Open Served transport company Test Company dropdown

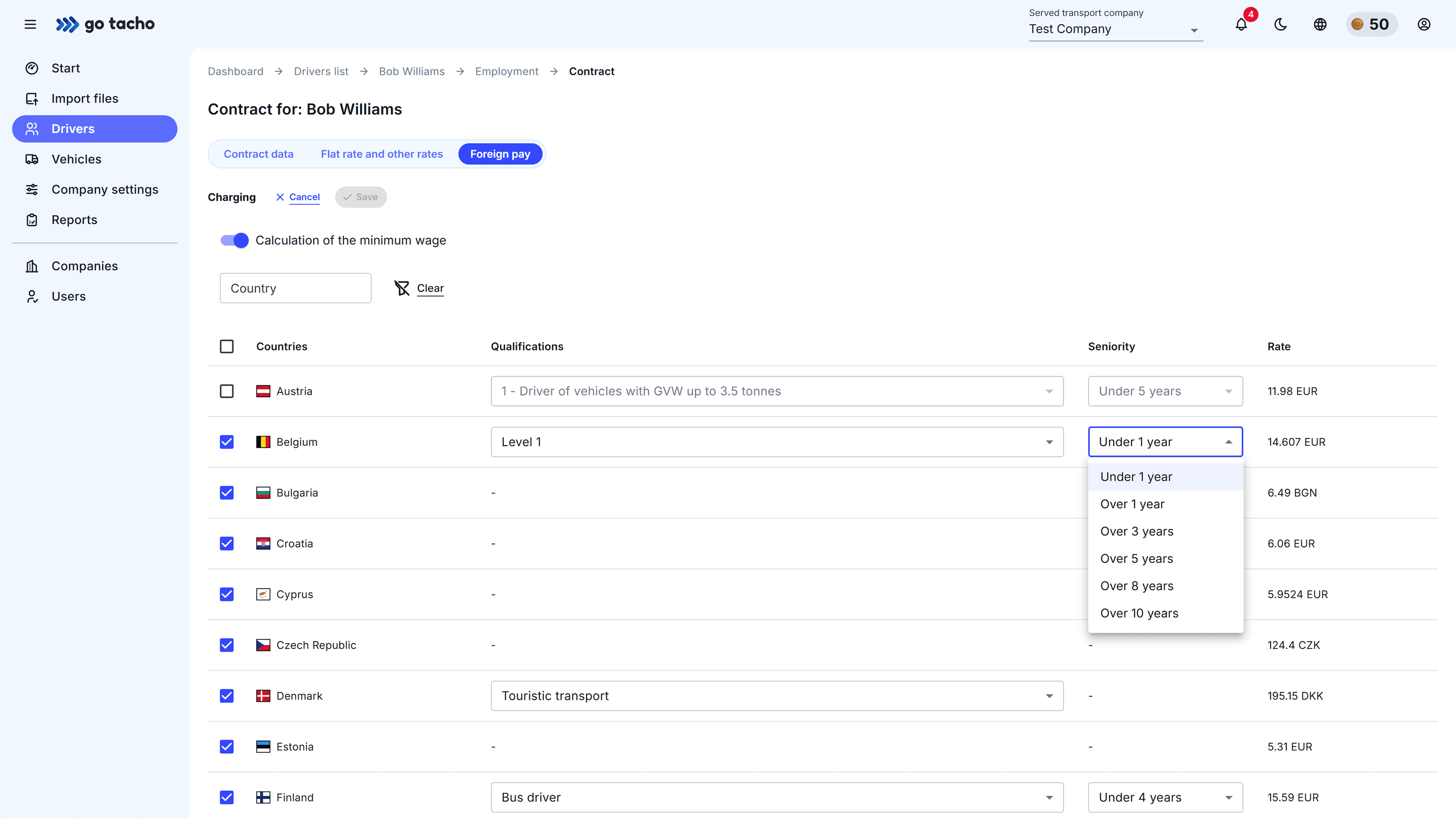click(x=1116, y=29)
